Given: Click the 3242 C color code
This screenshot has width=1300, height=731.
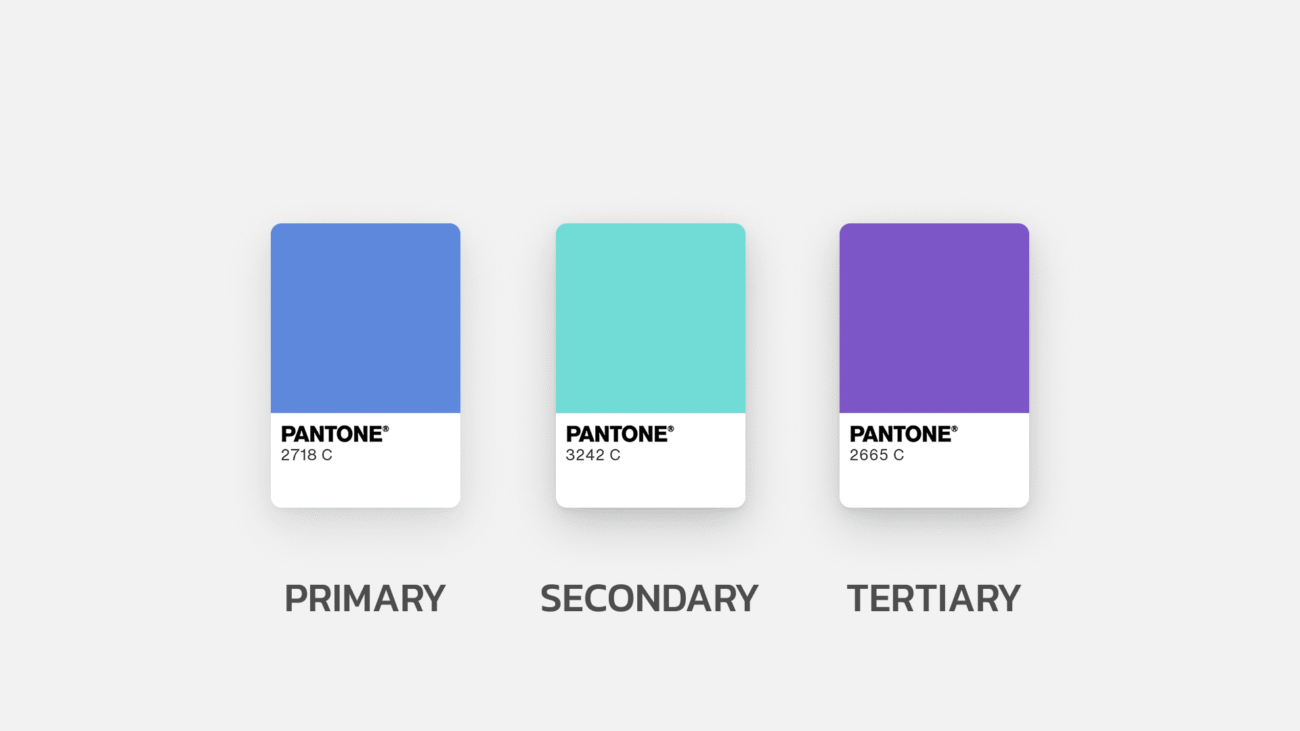Looking at the screenshot, I should (x=593, y=455).
